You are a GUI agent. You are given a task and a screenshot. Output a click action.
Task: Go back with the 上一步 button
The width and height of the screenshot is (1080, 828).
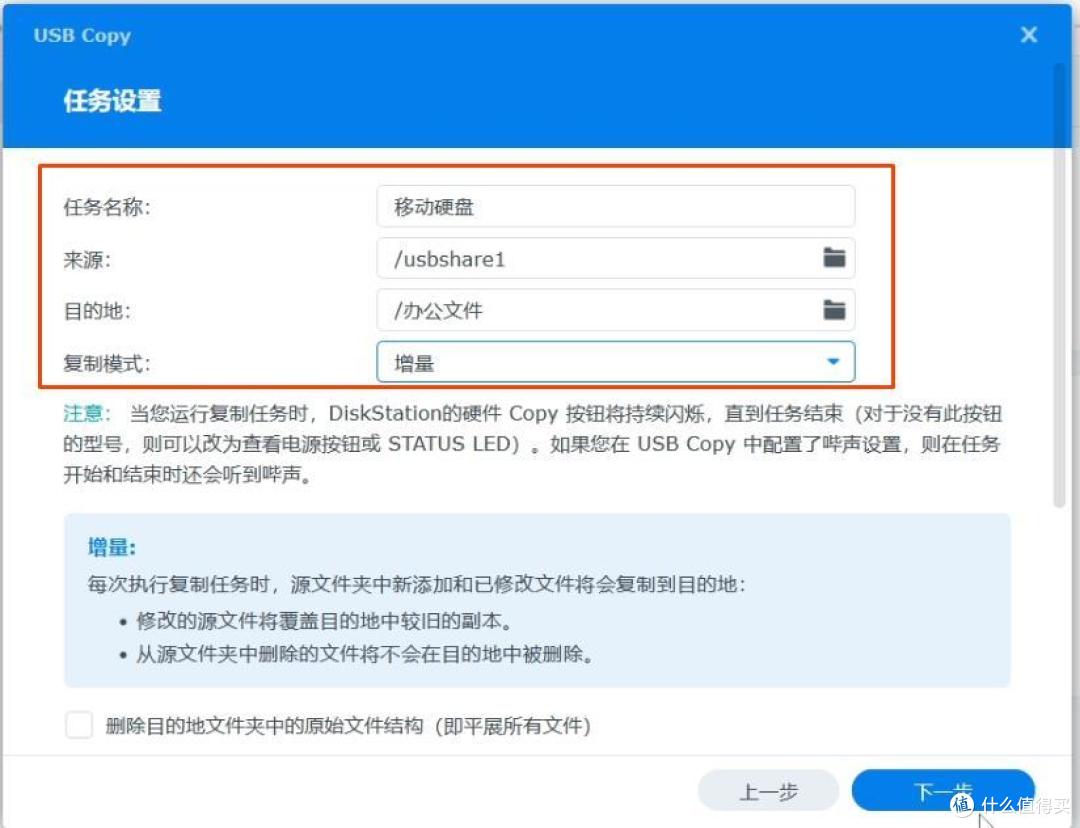coord(768,791)
